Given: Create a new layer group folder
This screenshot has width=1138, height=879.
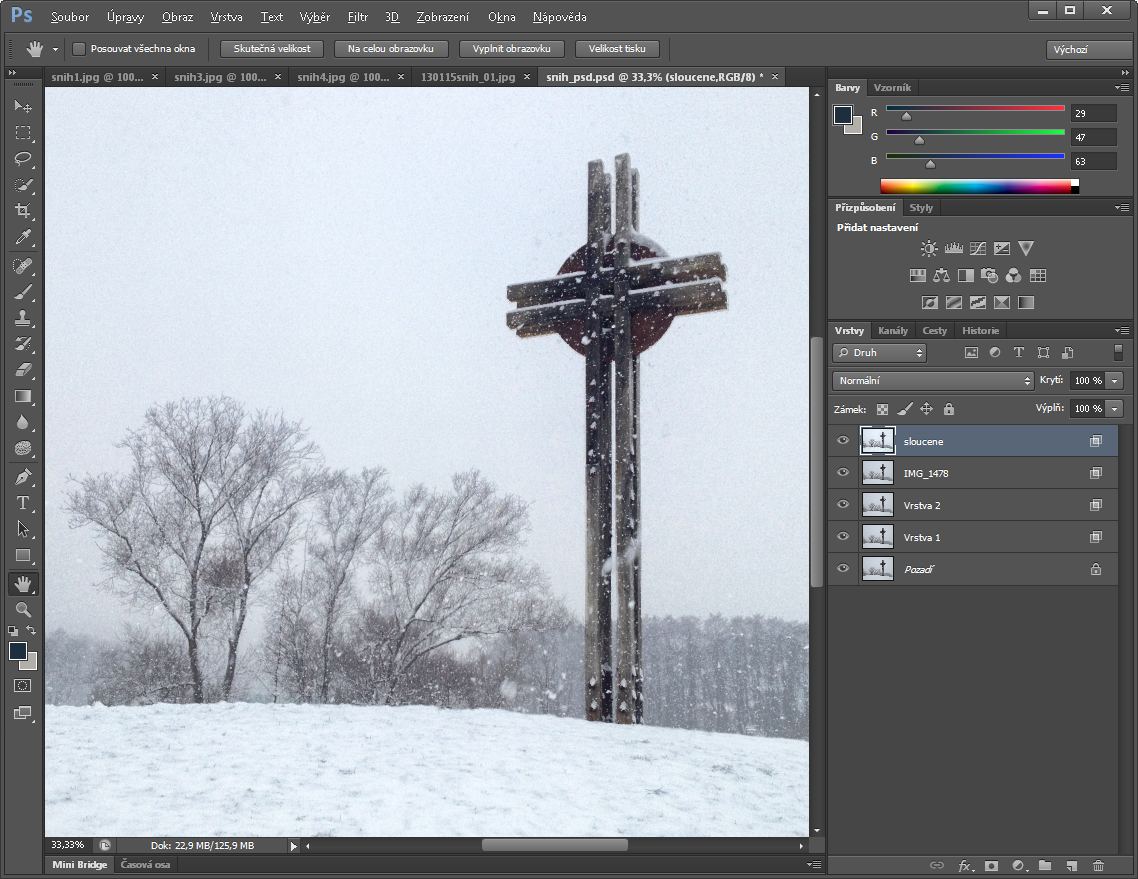Looking at the screenshot, I should coord(1045,865).
